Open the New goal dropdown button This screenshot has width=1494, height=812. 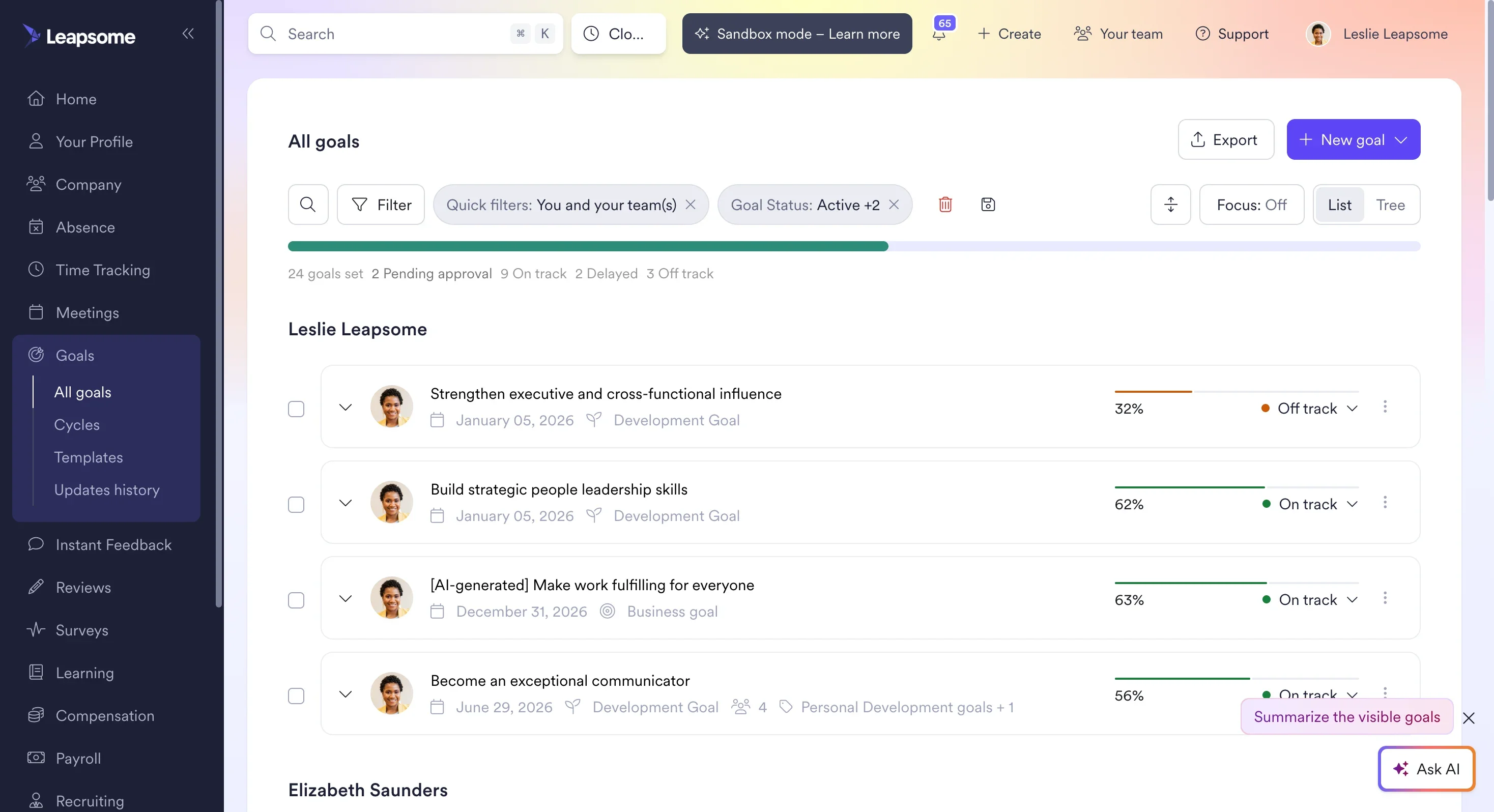click(1353, 140)
